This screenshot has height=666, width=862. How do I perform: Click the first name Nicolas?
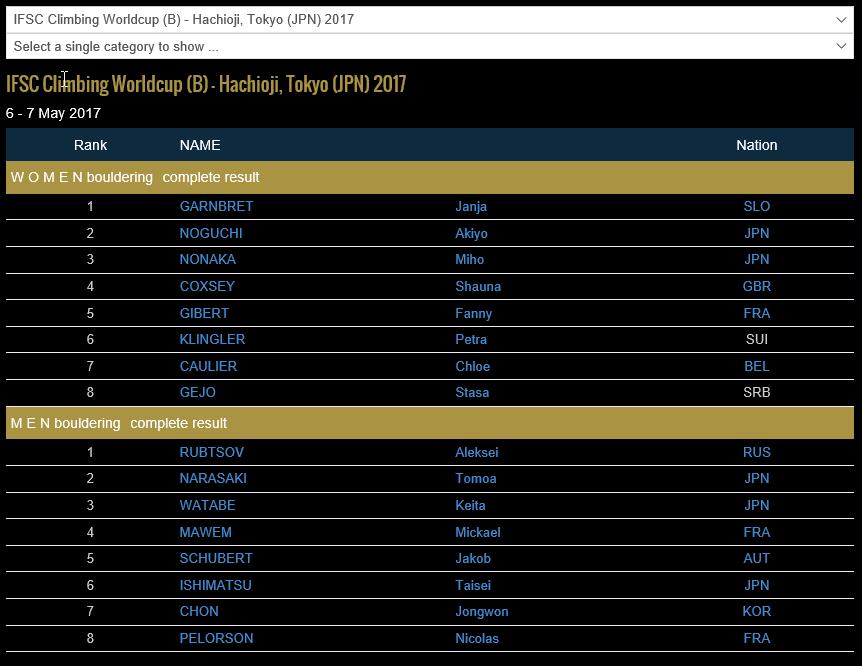click(477, 638)
